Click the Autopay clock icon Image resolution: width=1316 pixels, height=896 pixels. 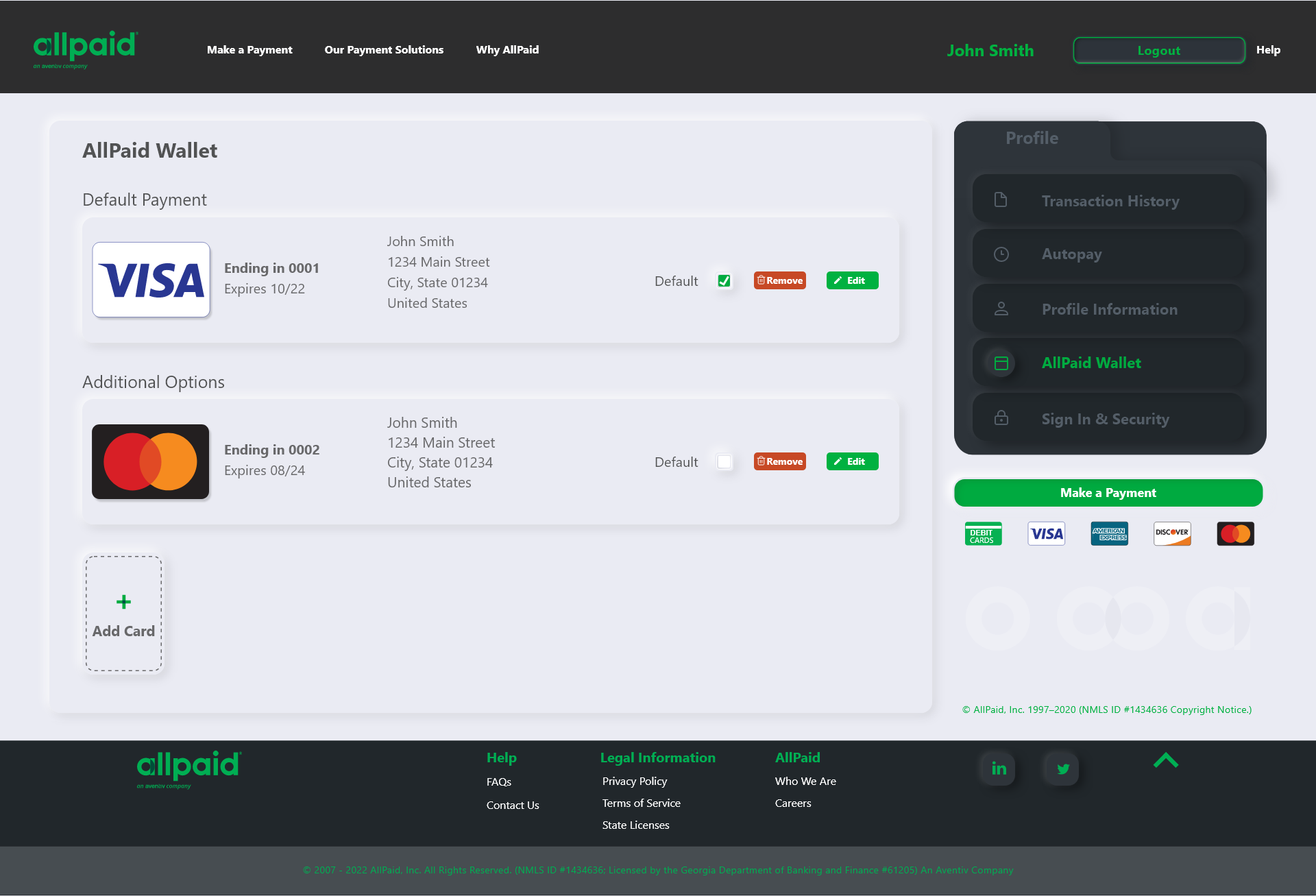(1001, 254)
